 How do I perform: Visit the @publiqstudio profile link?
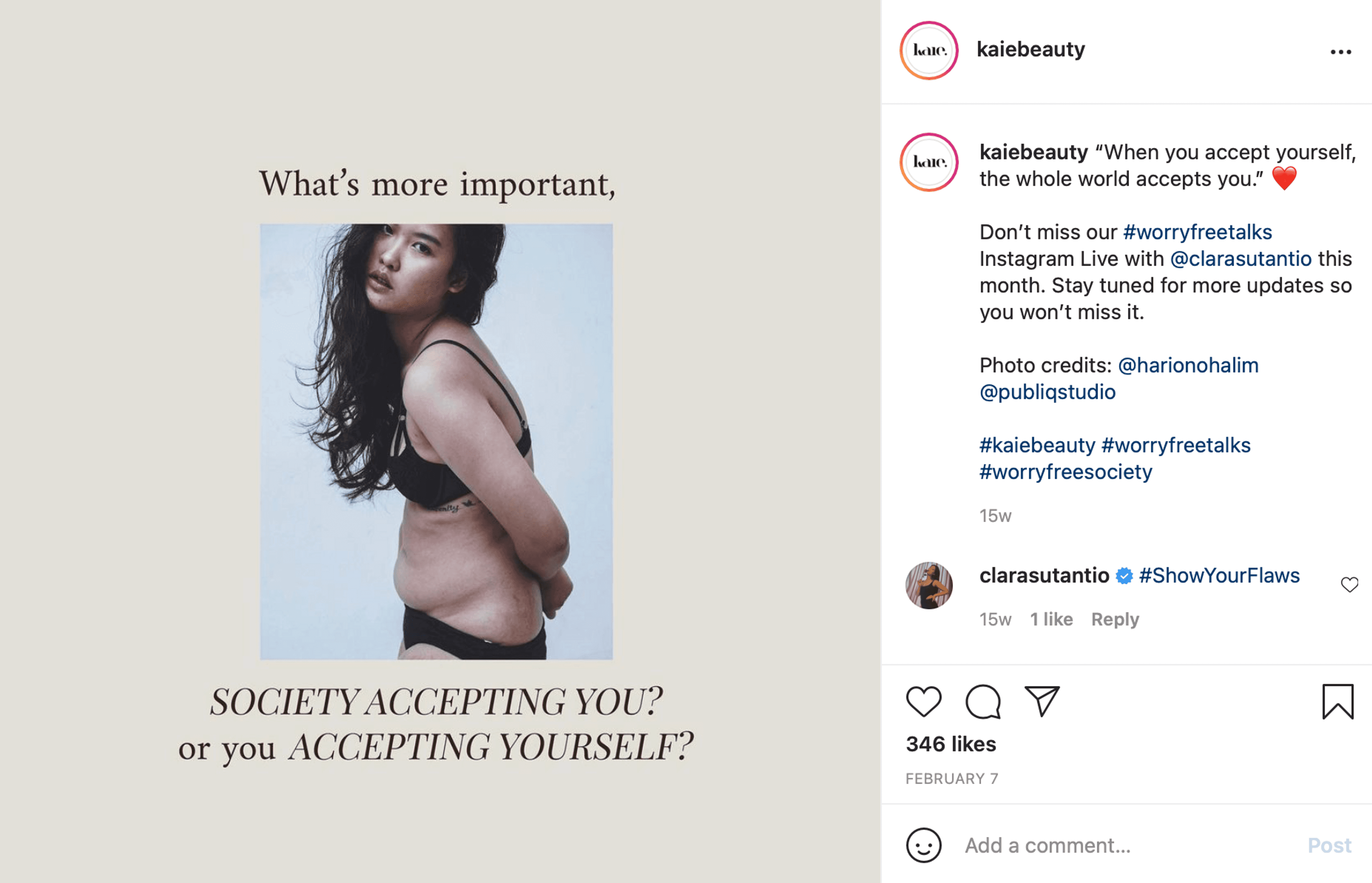coord(1047,392)
